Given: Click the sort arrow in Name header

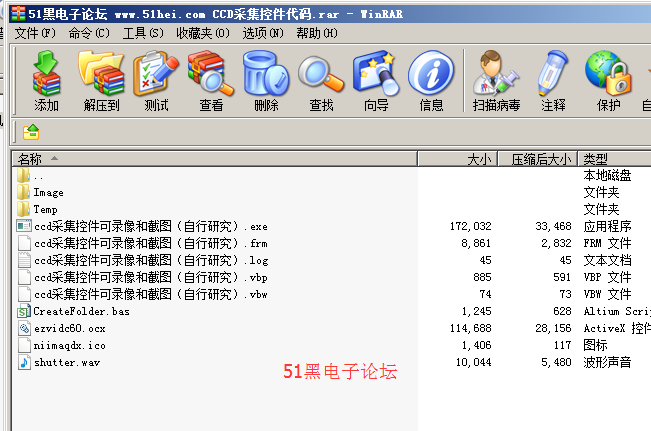Looking at the screenshot, I should click(54, 158).
